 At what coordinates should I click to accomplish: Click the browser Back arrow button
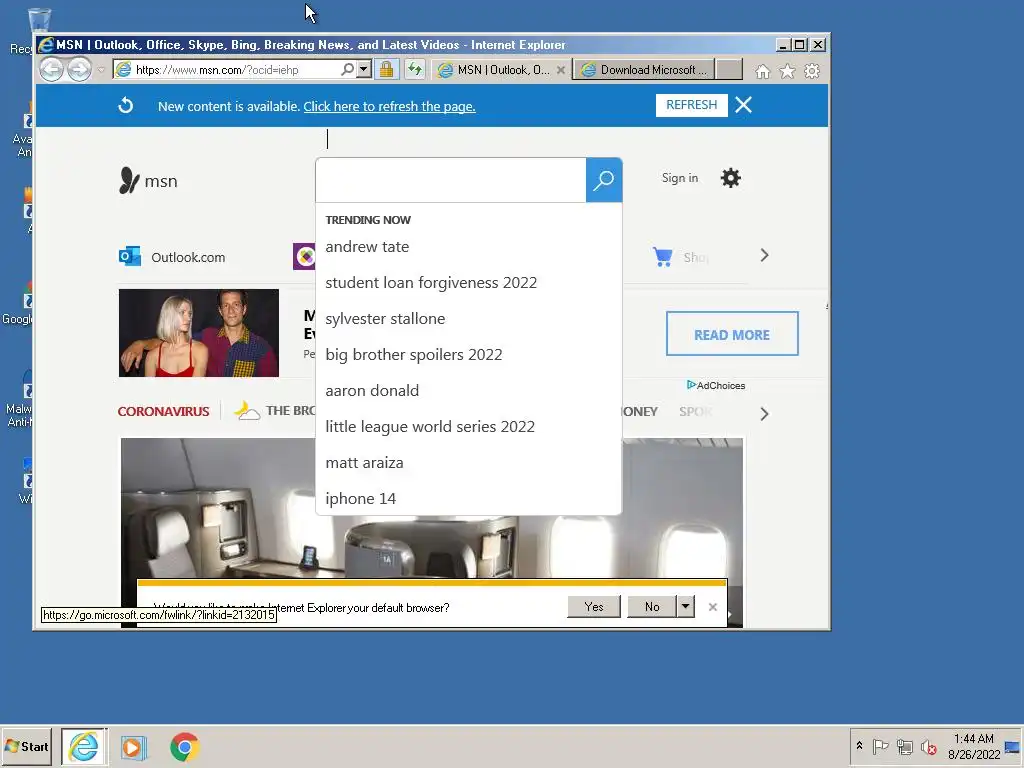tap(52, 69)
